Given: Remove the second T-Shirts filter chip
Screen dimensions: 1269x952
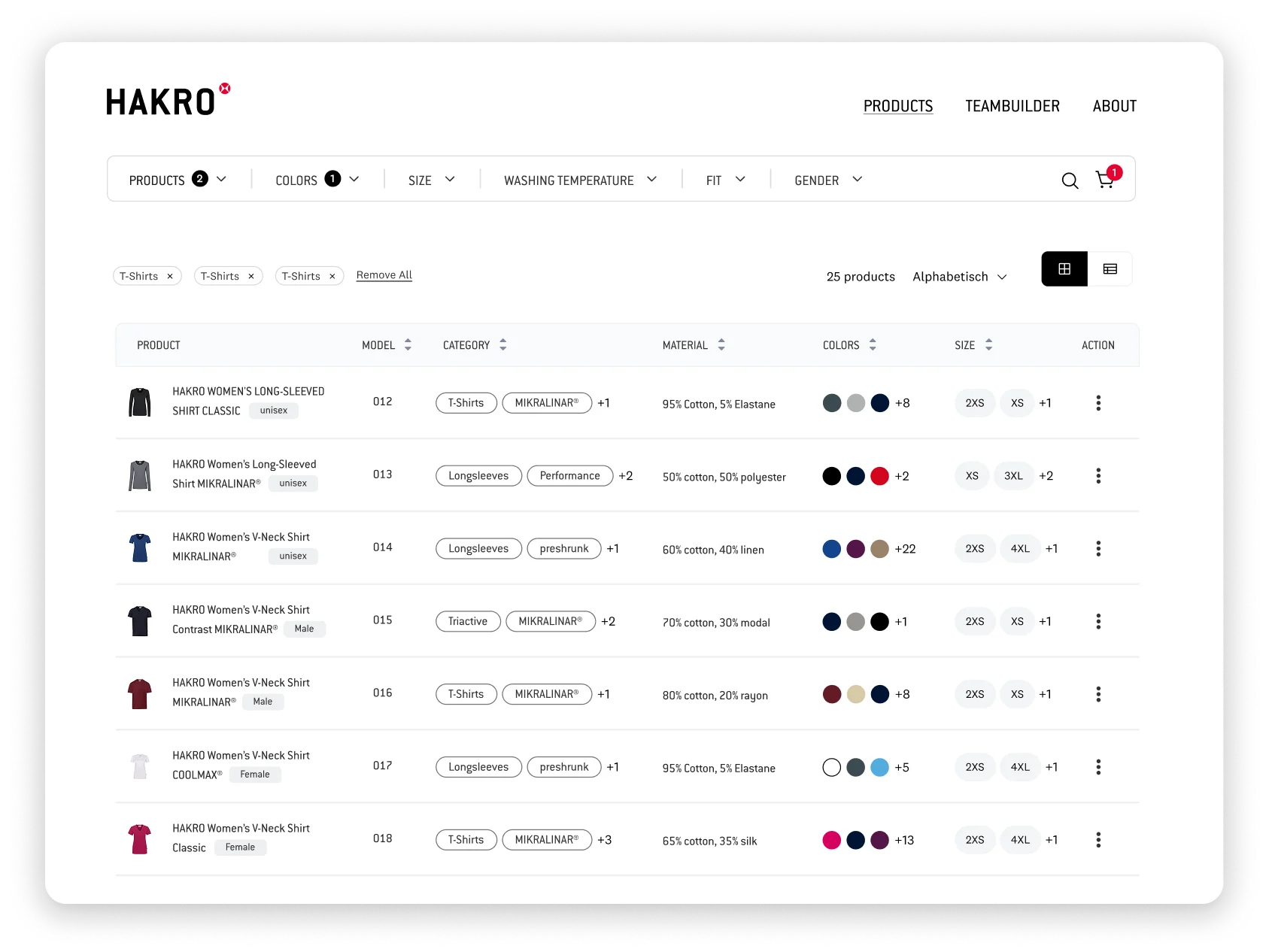Looking at the screenshot, I should tap(251, 277).
